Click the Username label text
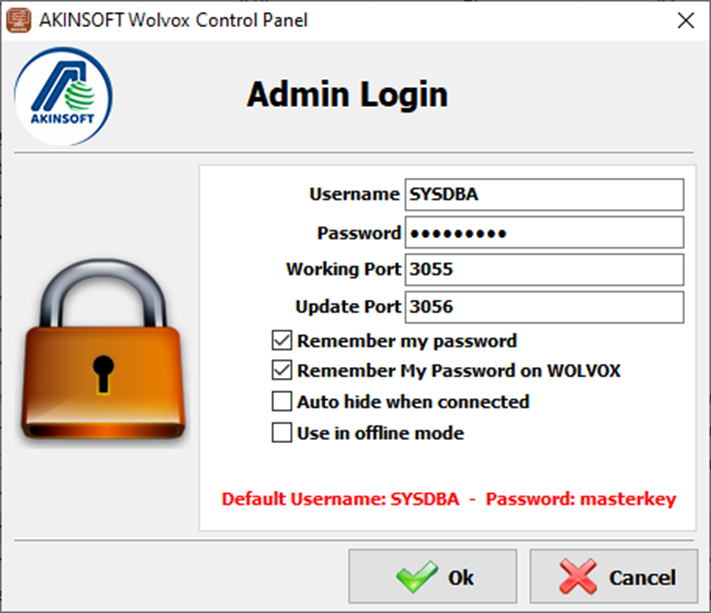The image size is (711, 613). (x=354, y=195)
